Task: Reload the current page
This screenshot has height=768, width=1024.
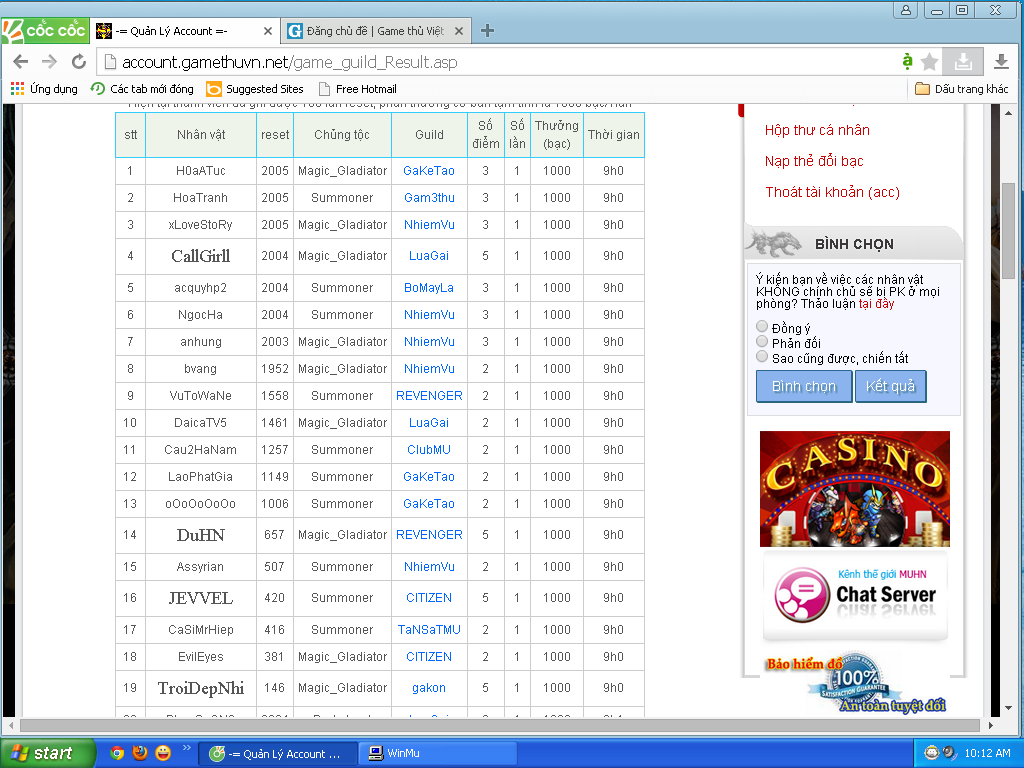Action: pyautogui.click(x=78, y=61)
